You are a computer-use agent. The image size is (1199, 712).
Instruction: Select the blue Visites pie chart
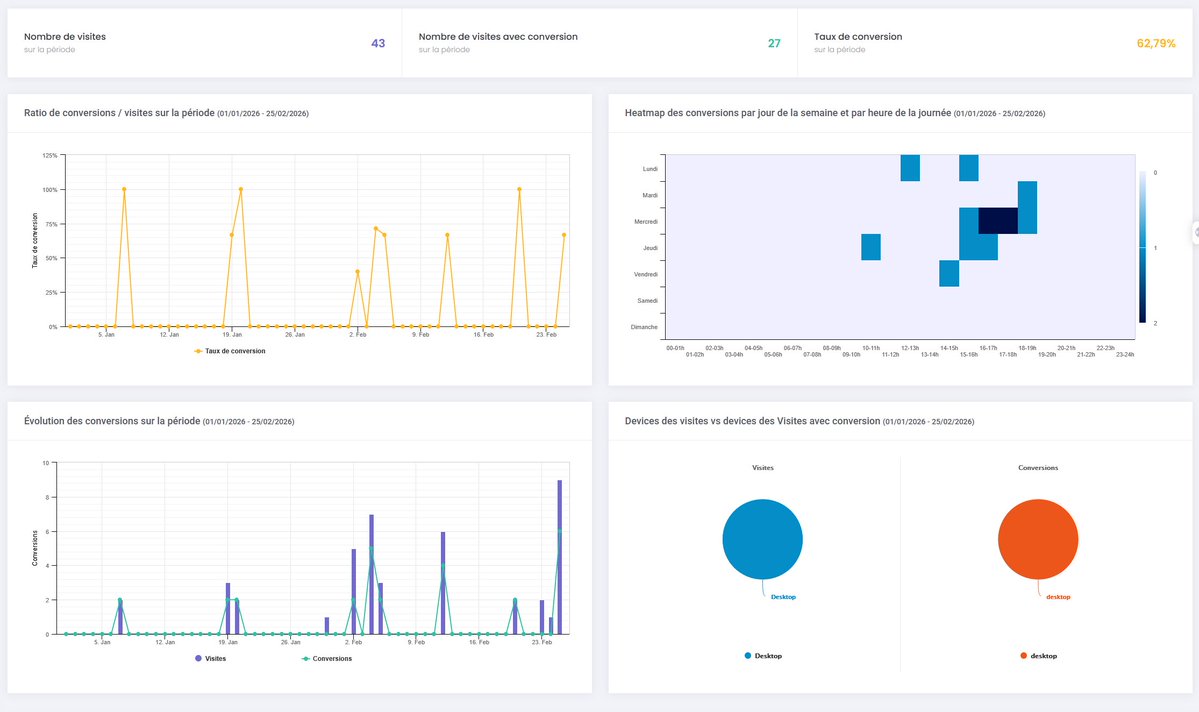pyautogui.click(x=762, y=539)
